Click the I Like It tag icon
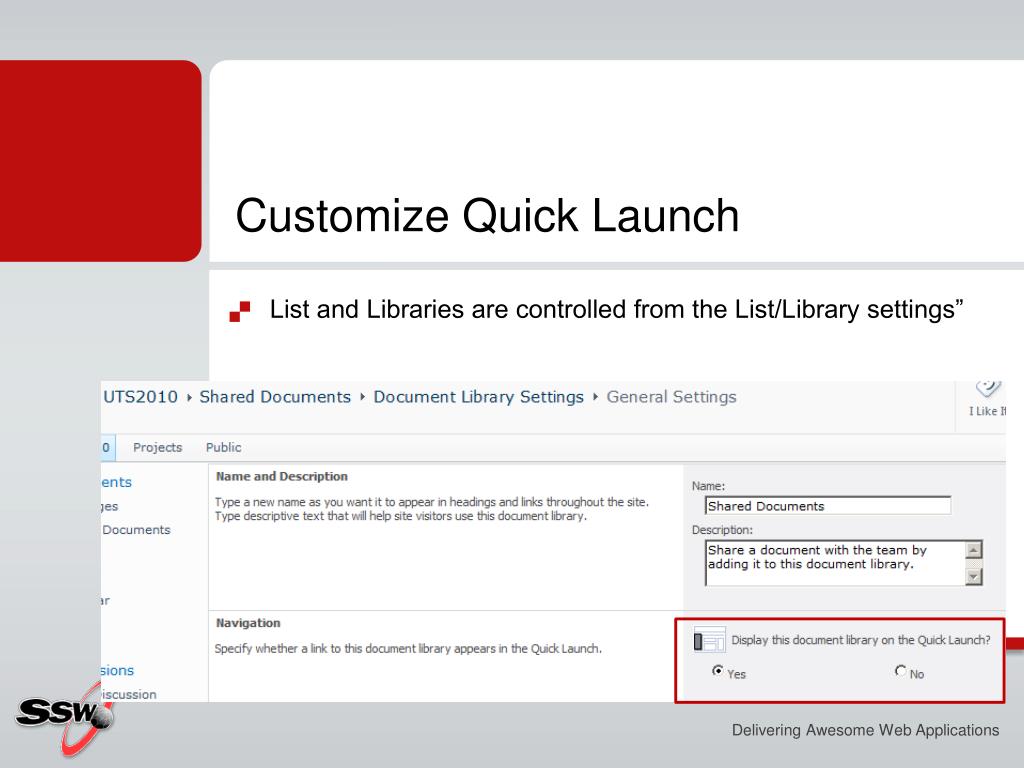The width and height of the screenshot is (1024, 768). [987, 388]
